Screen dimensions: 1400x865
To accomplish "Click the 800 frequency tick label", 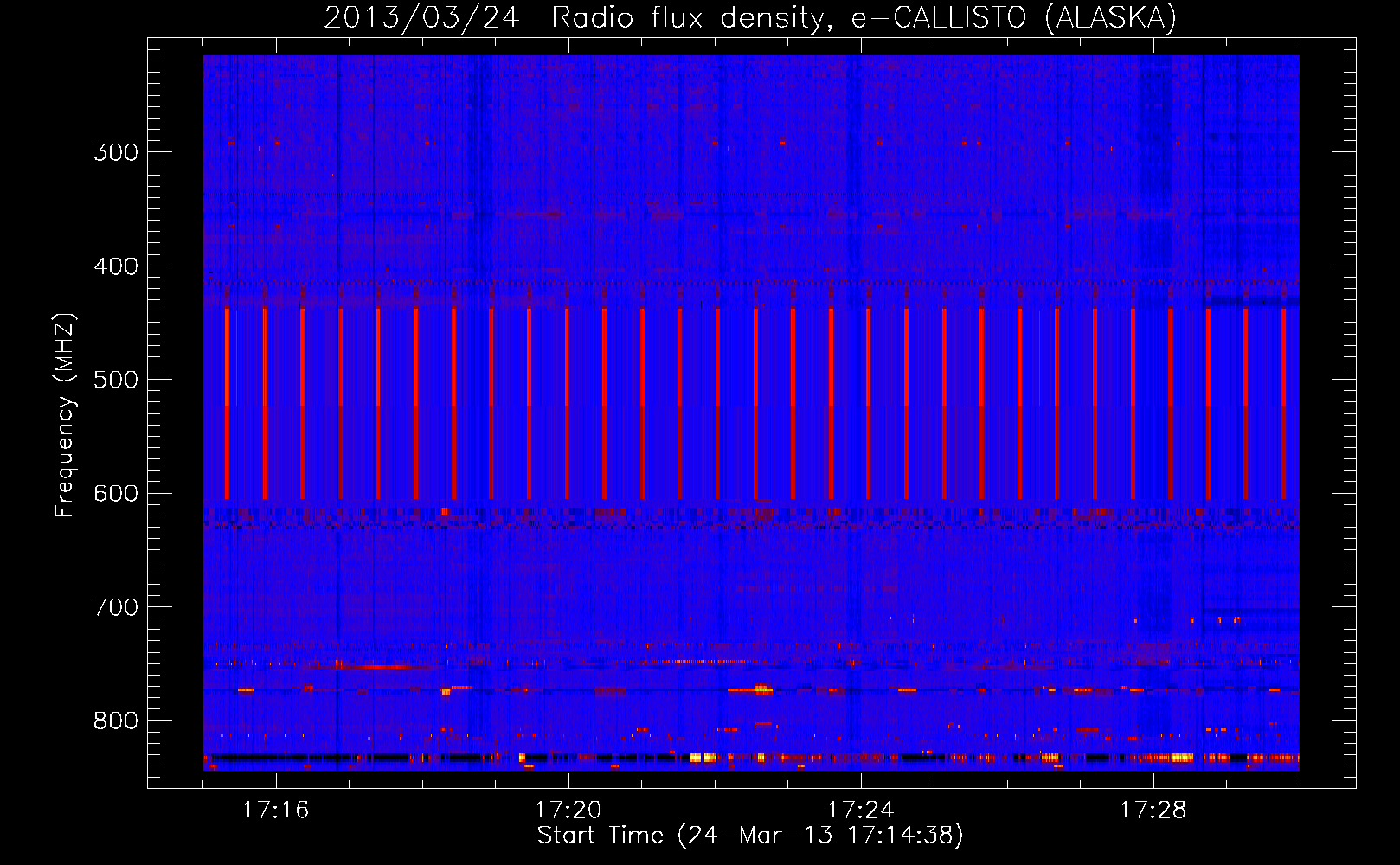I will (116, 721).
